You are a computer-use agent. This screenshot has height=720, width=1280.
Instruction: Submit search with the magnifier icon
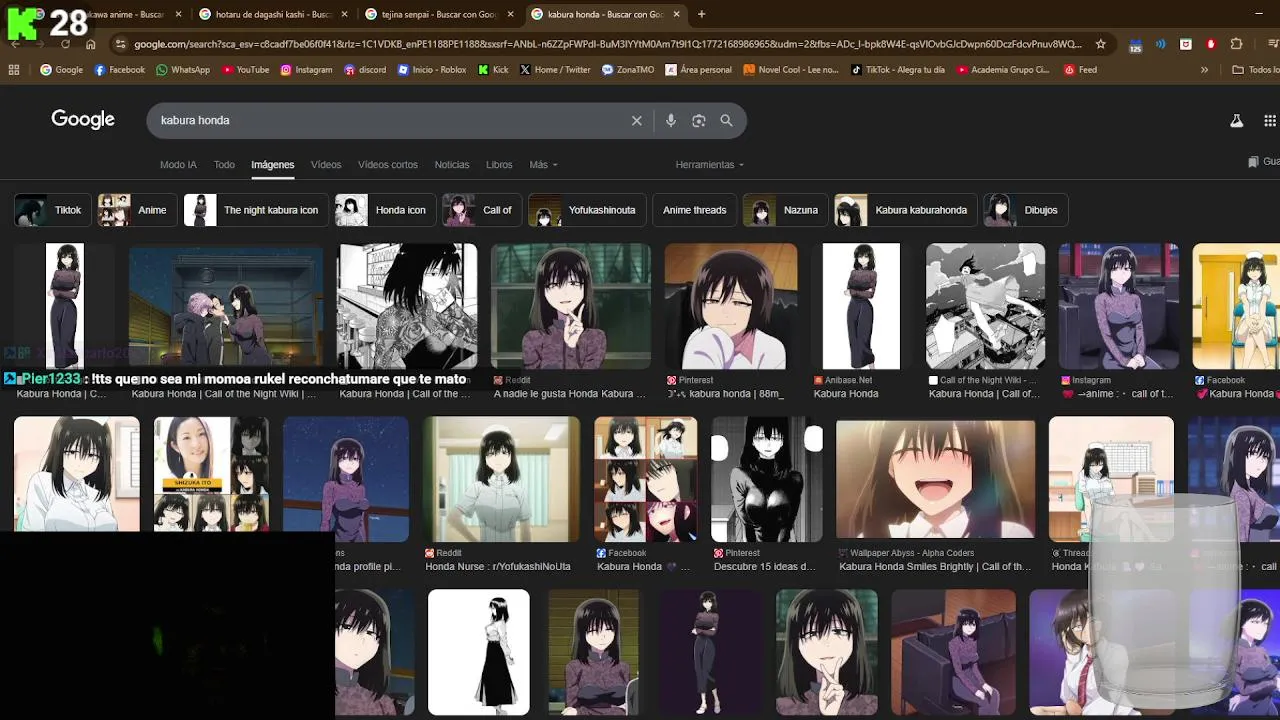[x=726, y=120]
